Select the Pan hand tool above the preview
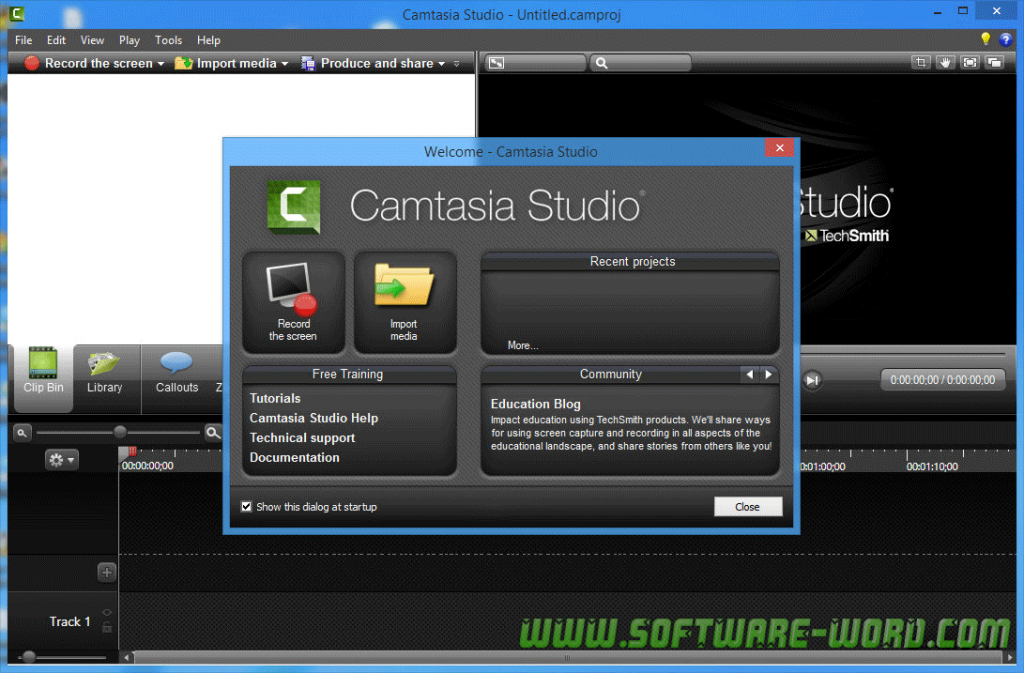Screen dimensions: 1024x673 (x=945, y=62)
